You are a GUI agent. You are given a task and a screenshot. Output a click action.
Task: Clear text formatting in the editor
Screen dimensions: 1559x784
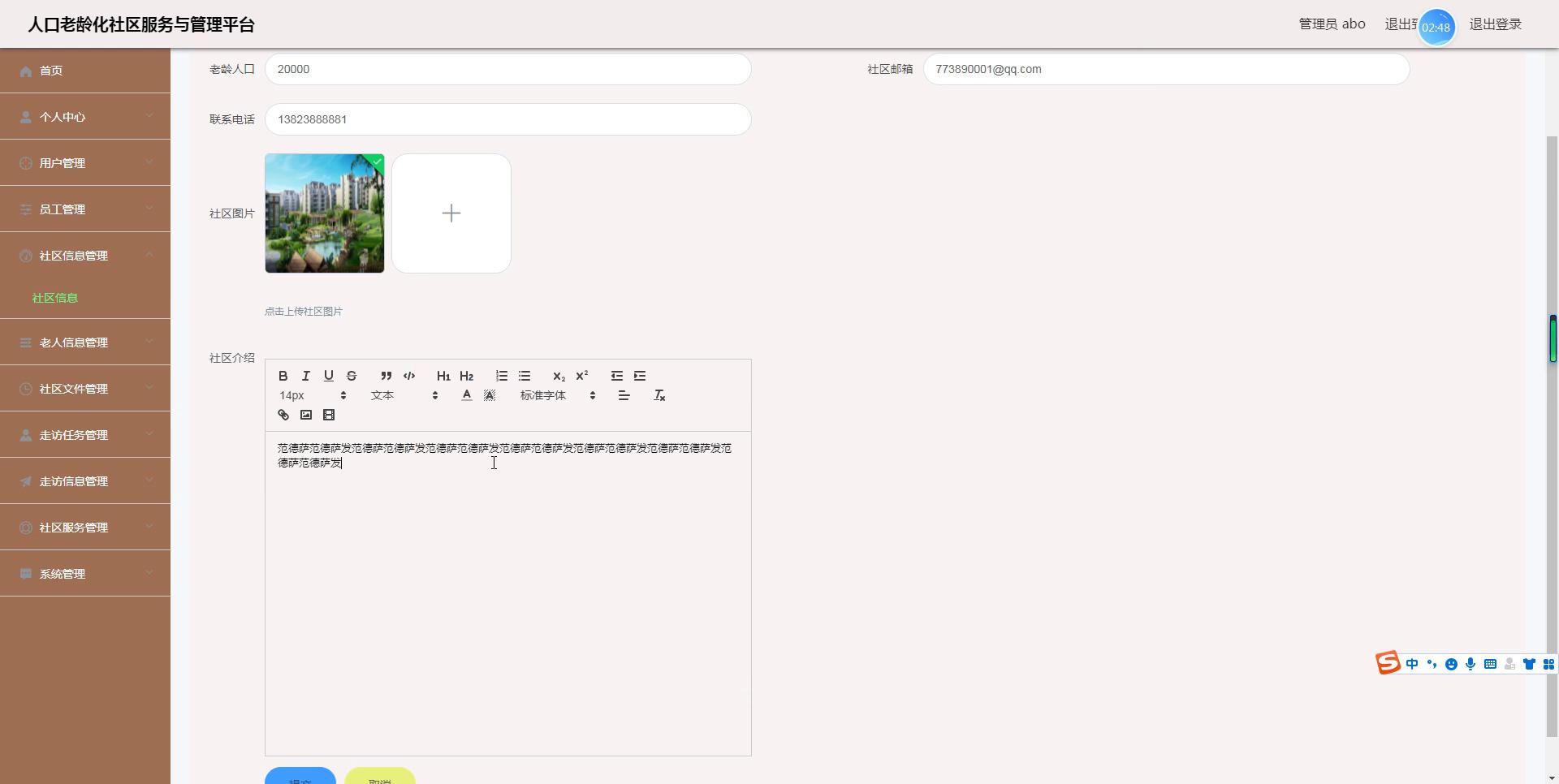pyautogui.click(x=659, y=395)
